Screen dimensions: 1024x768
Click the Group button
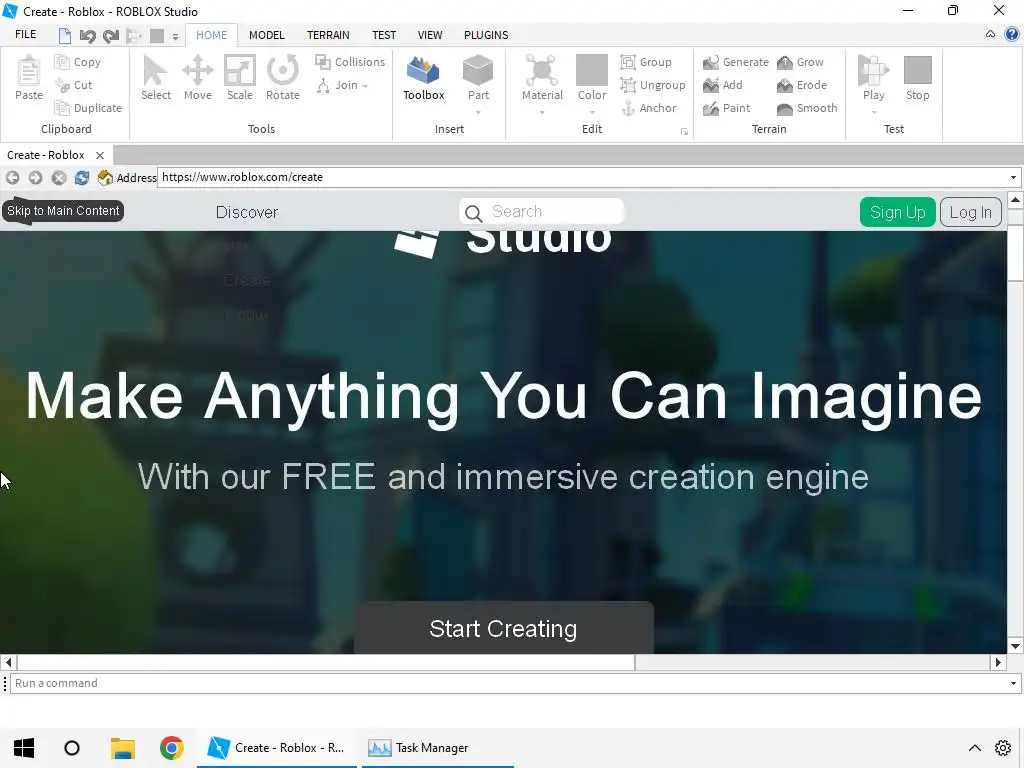(x=646, y=62)
